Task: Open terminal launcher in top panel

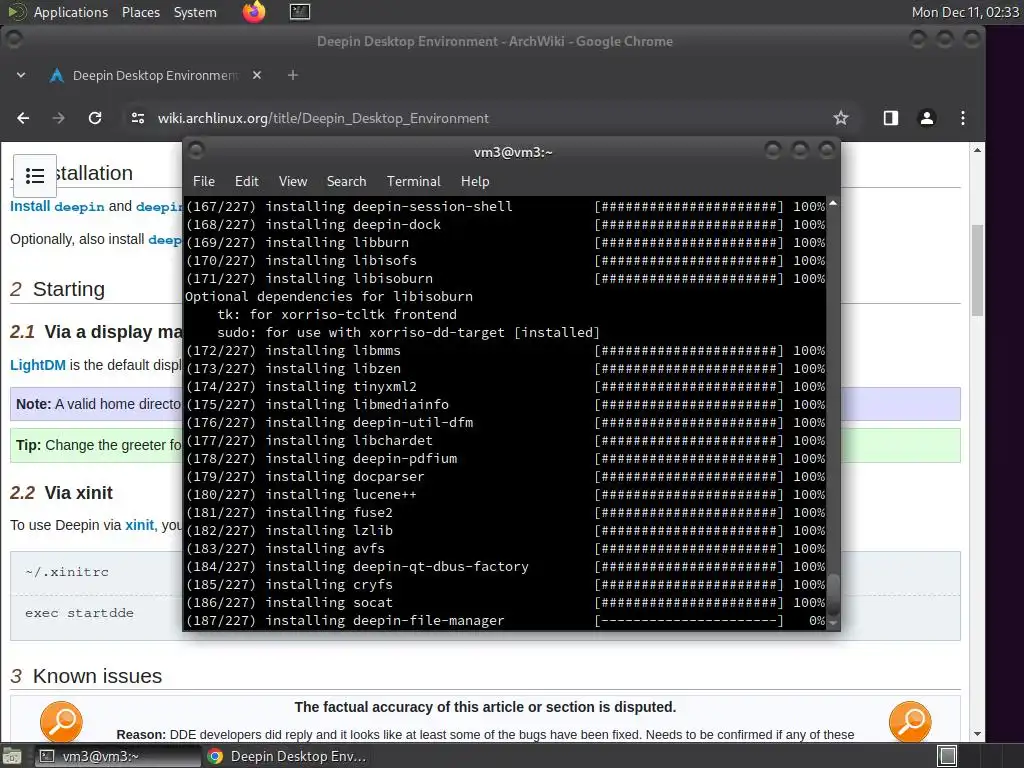Action: click(300, 12)
